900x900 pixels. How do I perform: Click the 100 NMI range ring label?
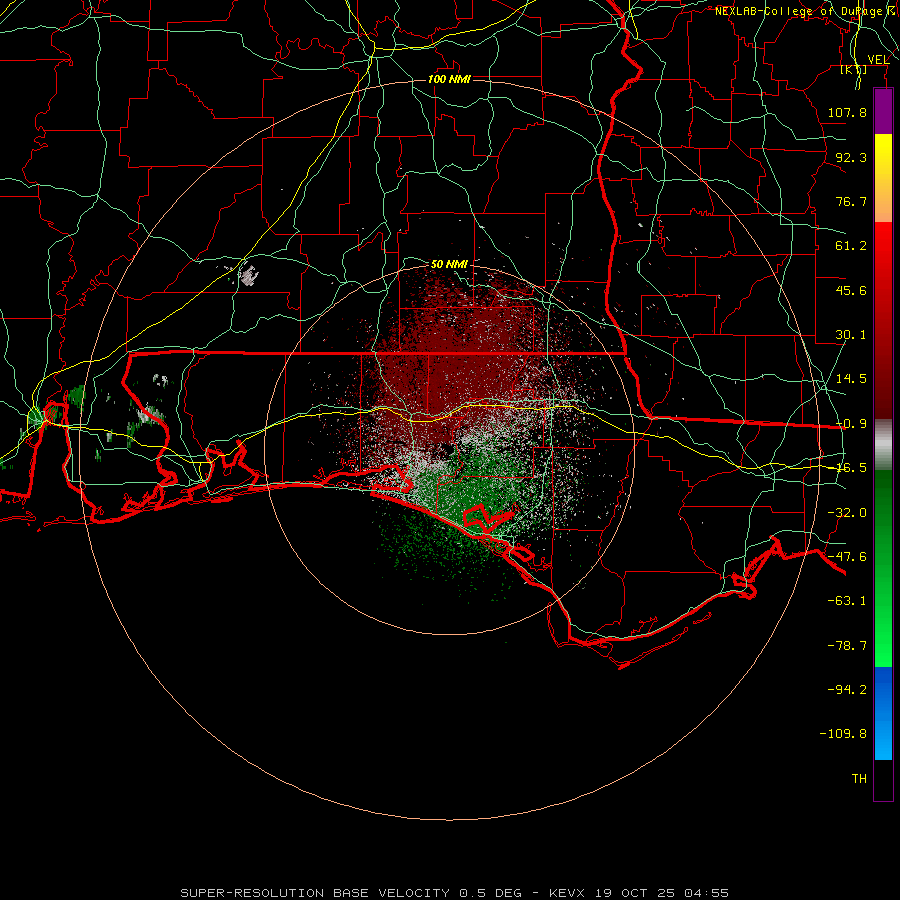click(449, 79)
